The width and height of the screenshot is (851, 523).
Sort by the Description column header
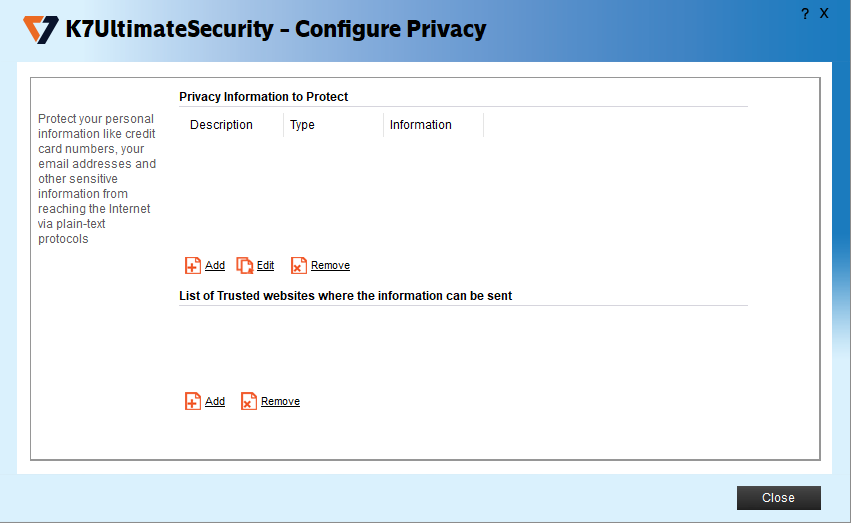coord(221,125)
